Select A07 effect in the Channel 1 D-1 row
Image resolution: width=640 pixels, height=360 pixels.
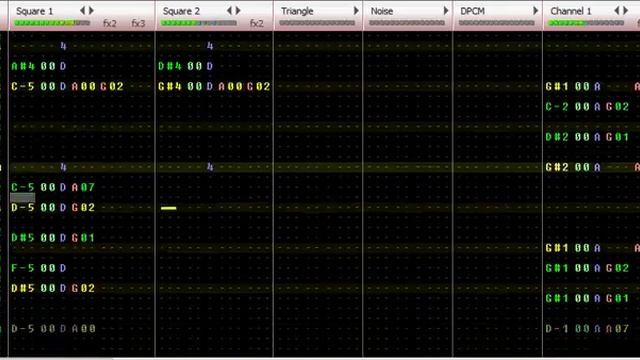coord(617,329)
